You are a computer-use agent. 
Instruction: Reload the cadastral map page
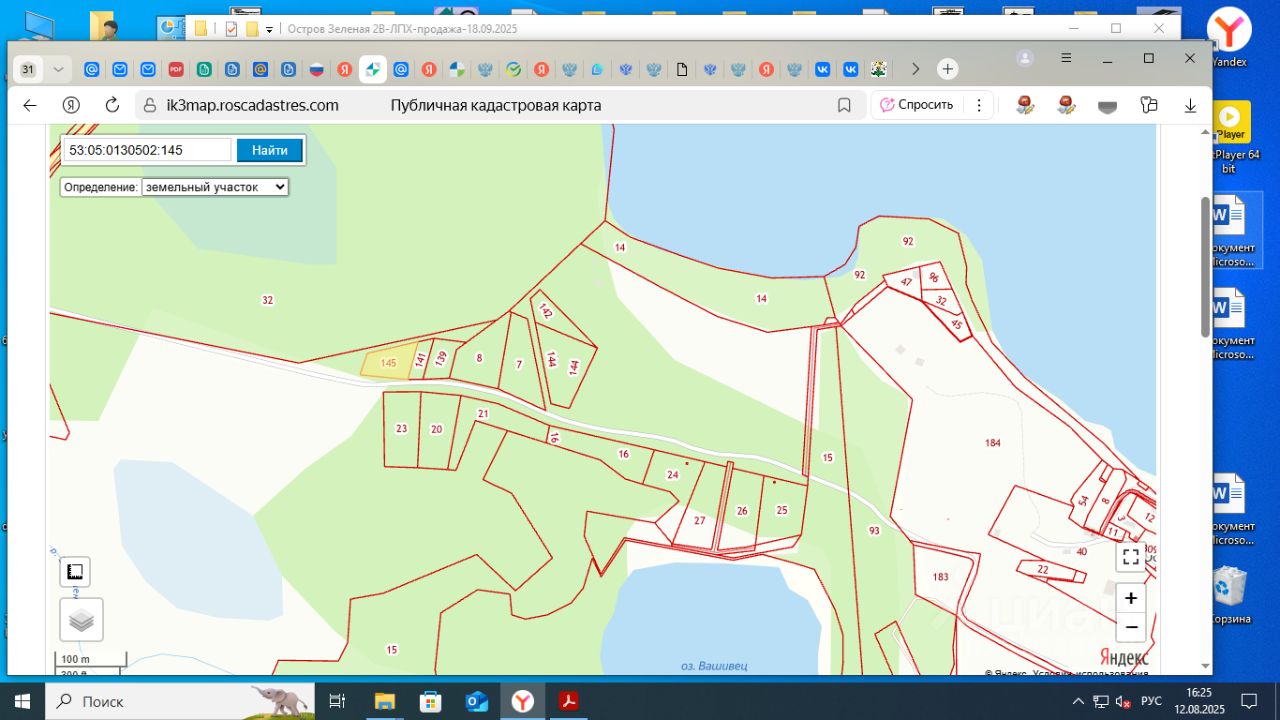coord(112,105)
